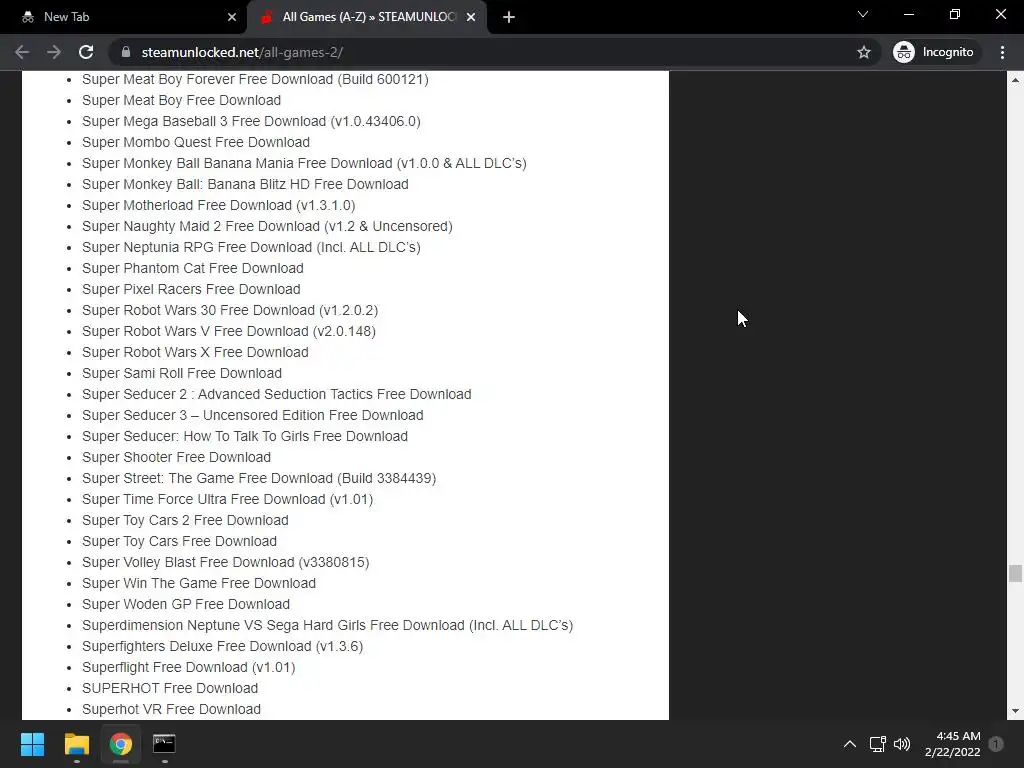Open Super Monkey Ball Banana Mania link
The height and width of the screenshot is (768, 1024).
coord(304,163)
